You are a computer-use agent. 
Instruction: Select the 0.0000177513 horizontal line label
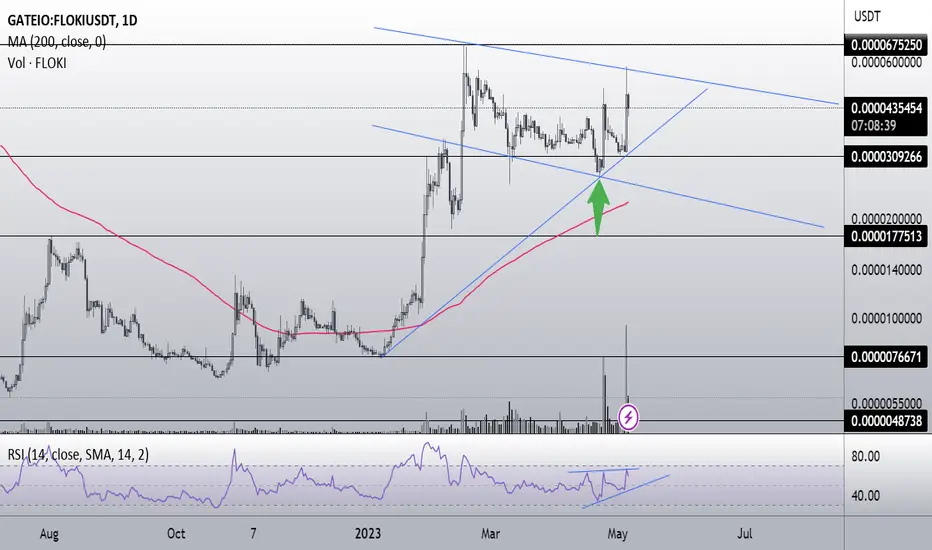coord(886,236)
